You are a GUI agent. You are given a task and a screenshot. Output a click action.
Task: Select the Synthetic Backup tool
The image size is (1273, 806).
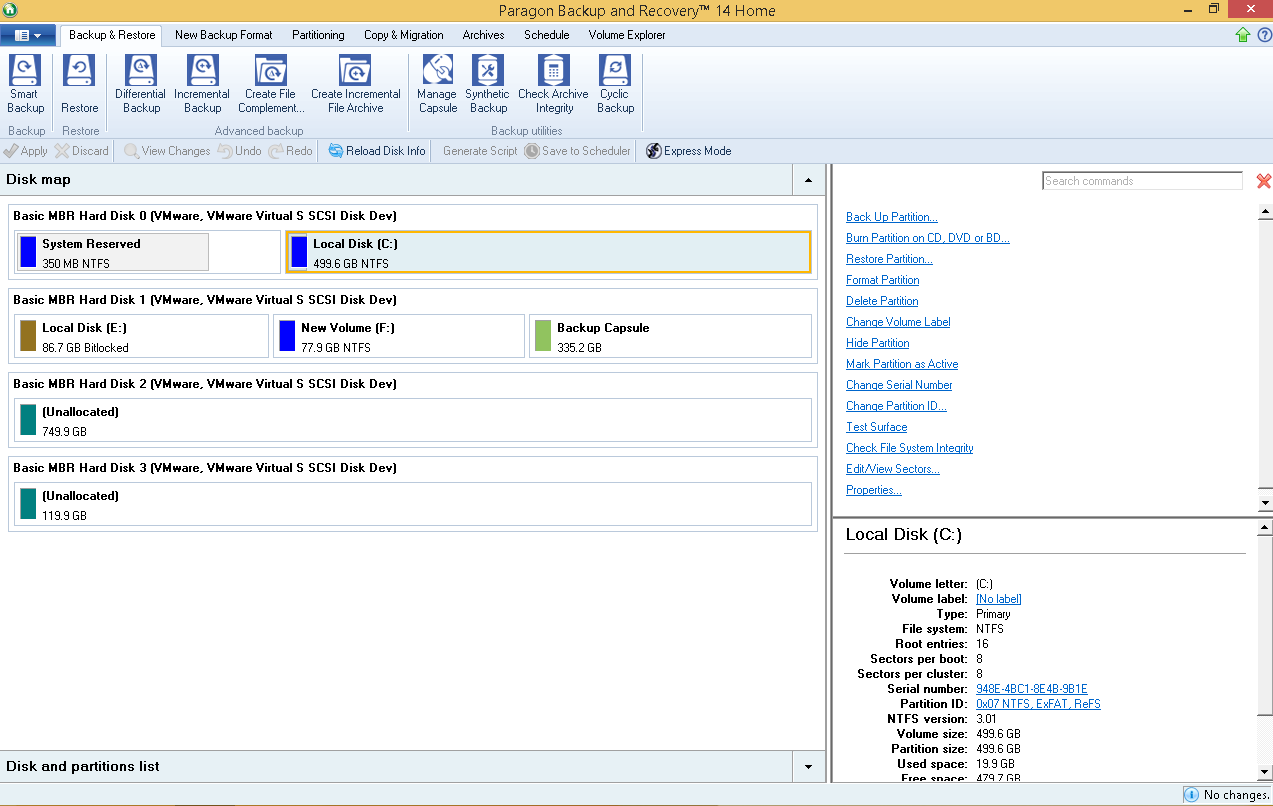[488, 84]
